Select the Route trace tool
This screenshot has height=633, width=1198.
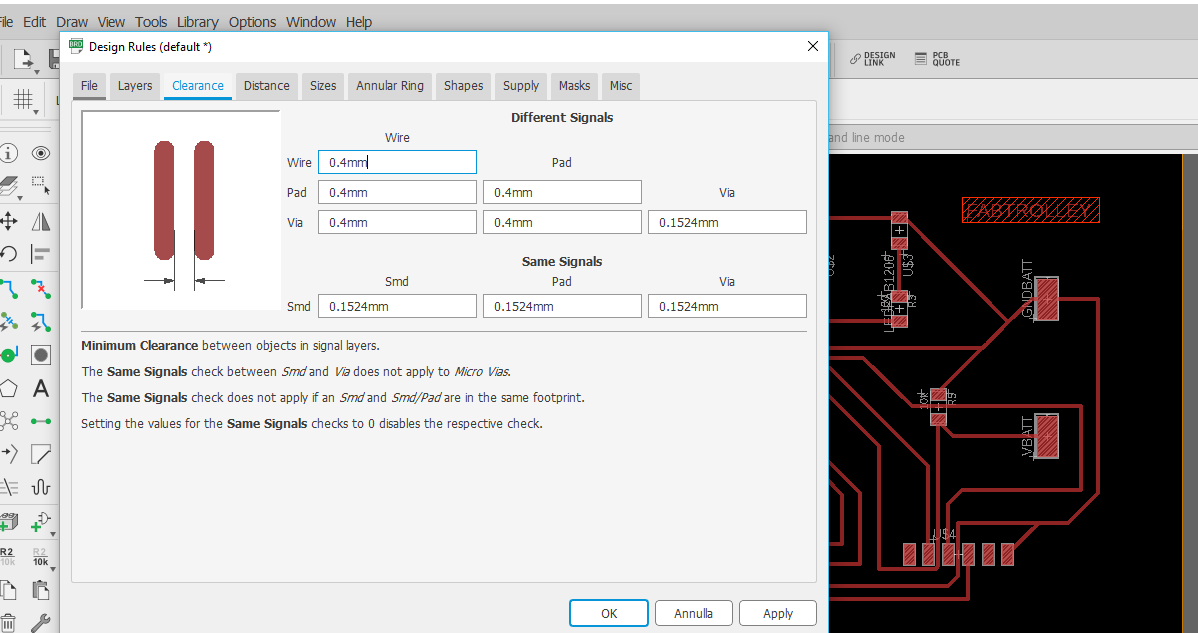8,289
